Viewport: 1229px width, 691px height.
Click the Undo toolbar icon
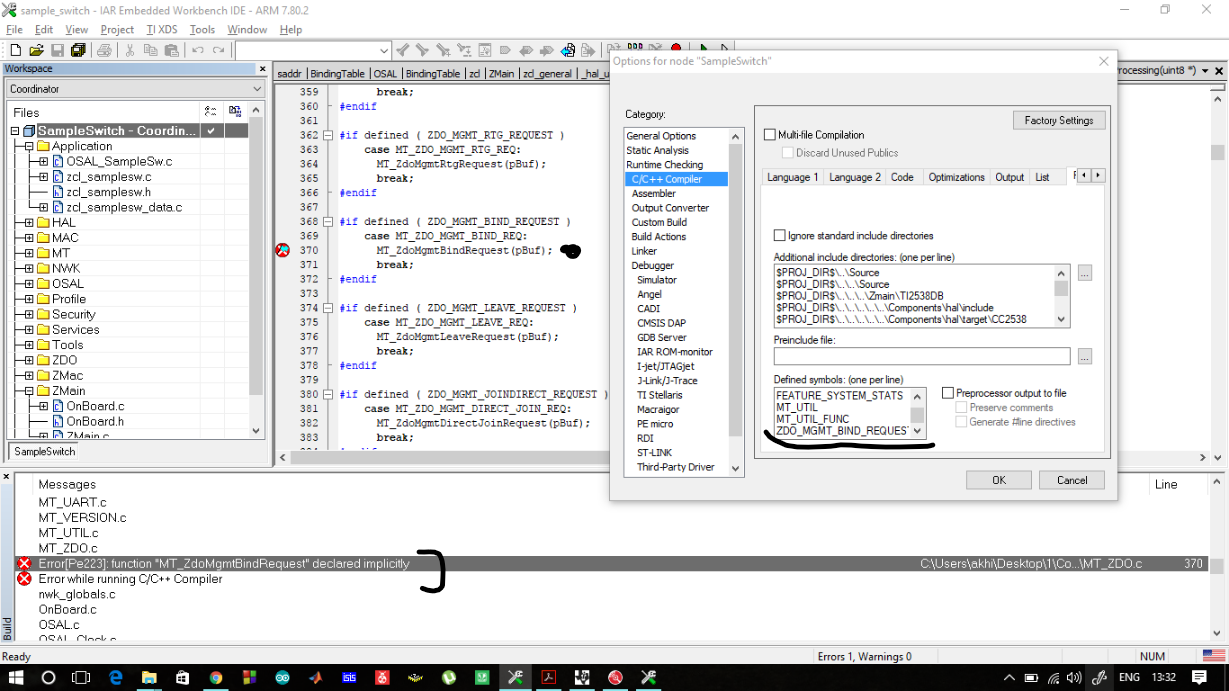tap(197, 50)
